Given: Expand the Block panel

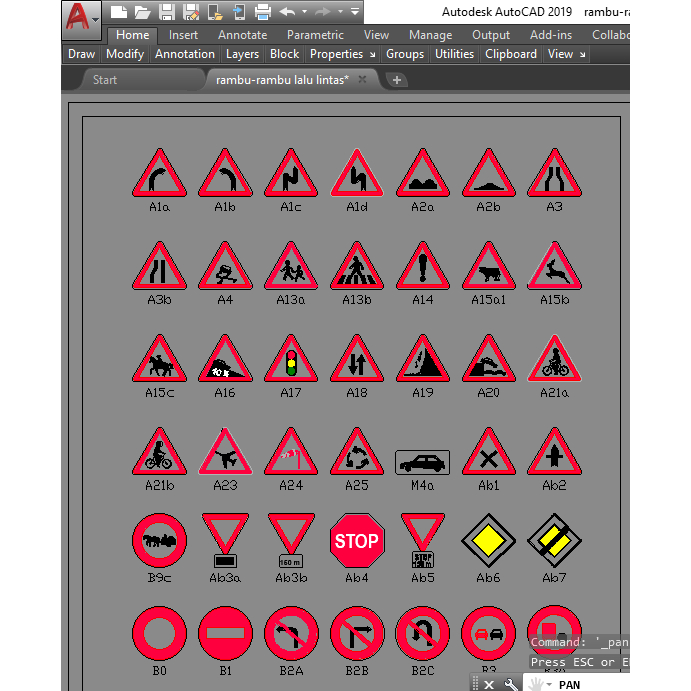Looking at the screenshot, I should [x=285, y=54].
